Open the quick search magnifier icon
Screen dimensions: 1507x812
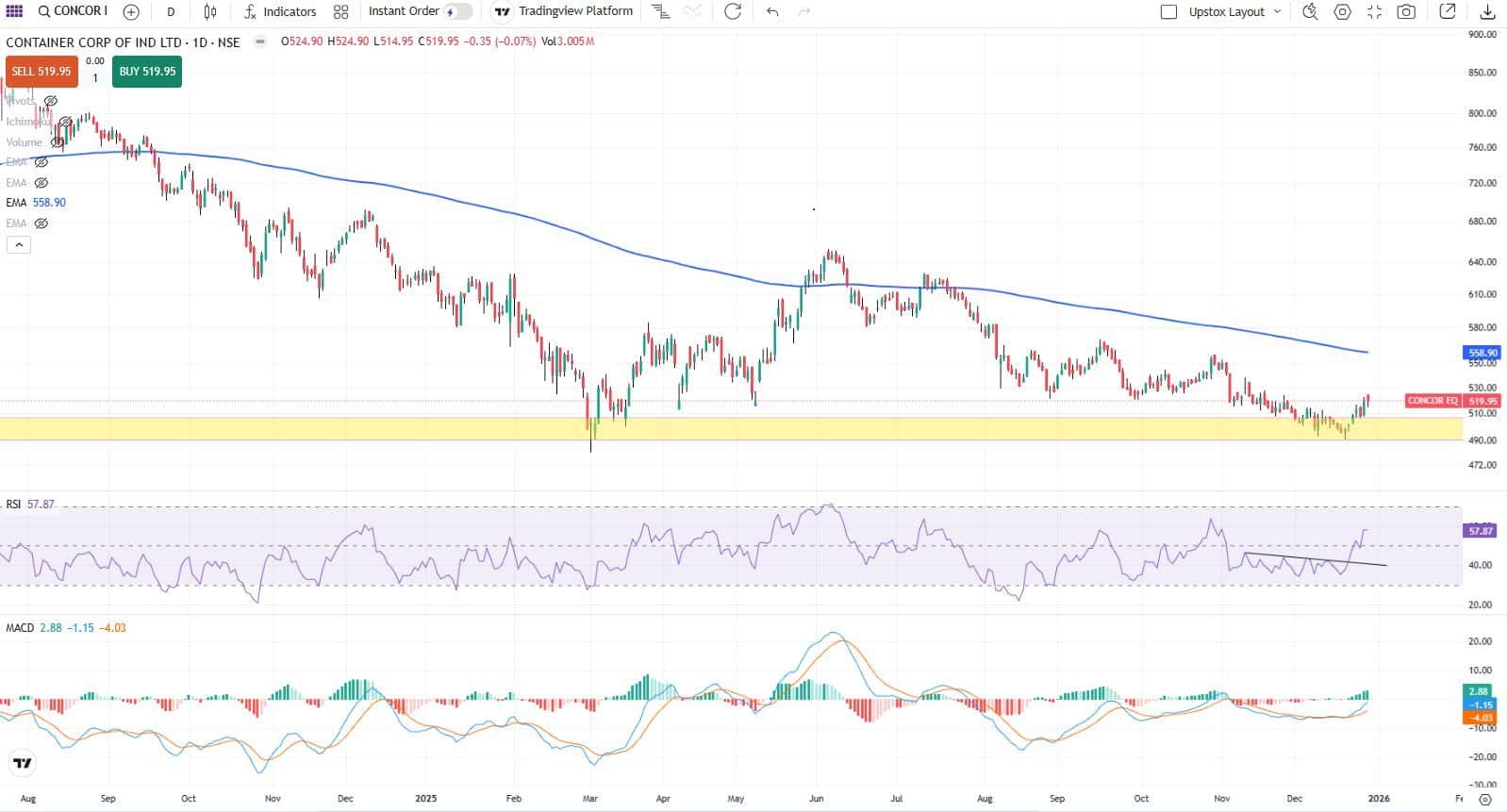(x=1310, y=12)
